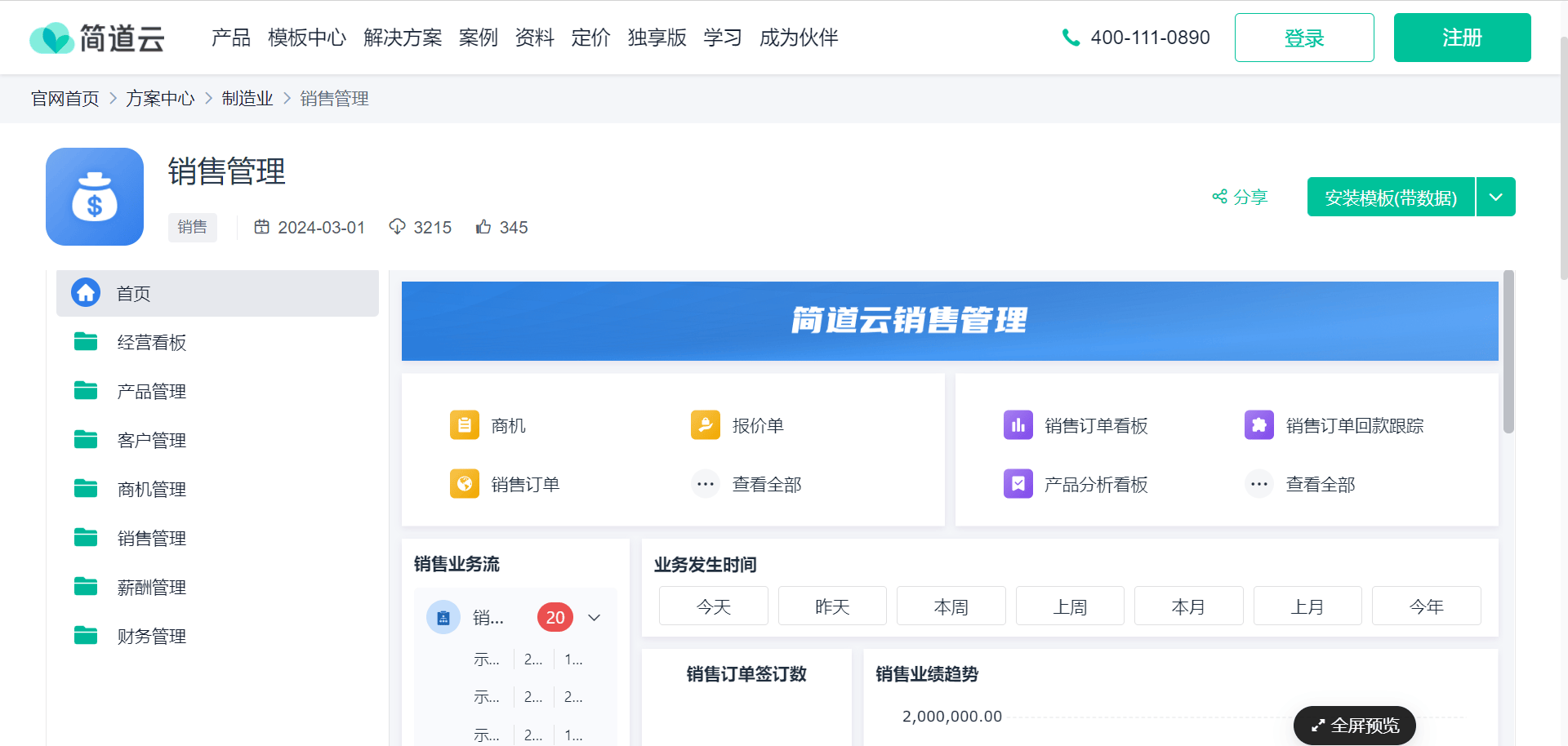The image size is (1568, 746).
Task: Select the 本月 time filter option
Action: tap(1188, 606)
